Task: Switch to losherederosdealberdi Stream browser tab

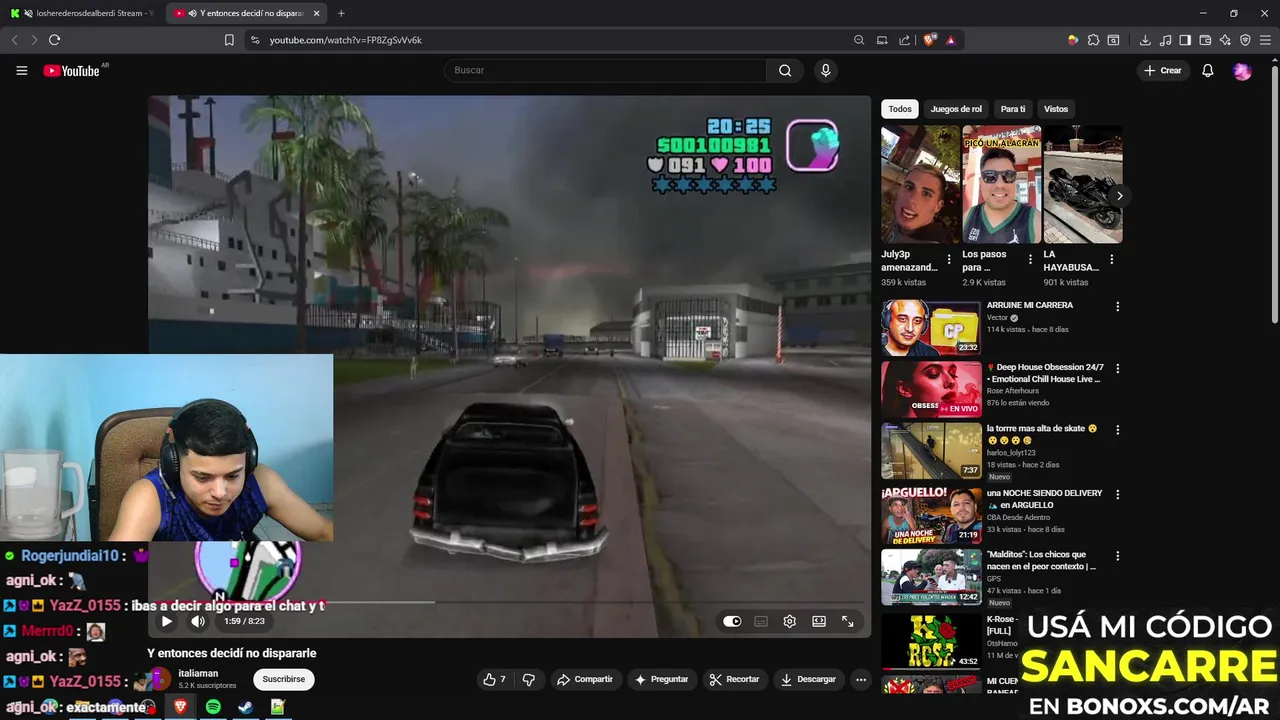Action: tap(82, 13)
